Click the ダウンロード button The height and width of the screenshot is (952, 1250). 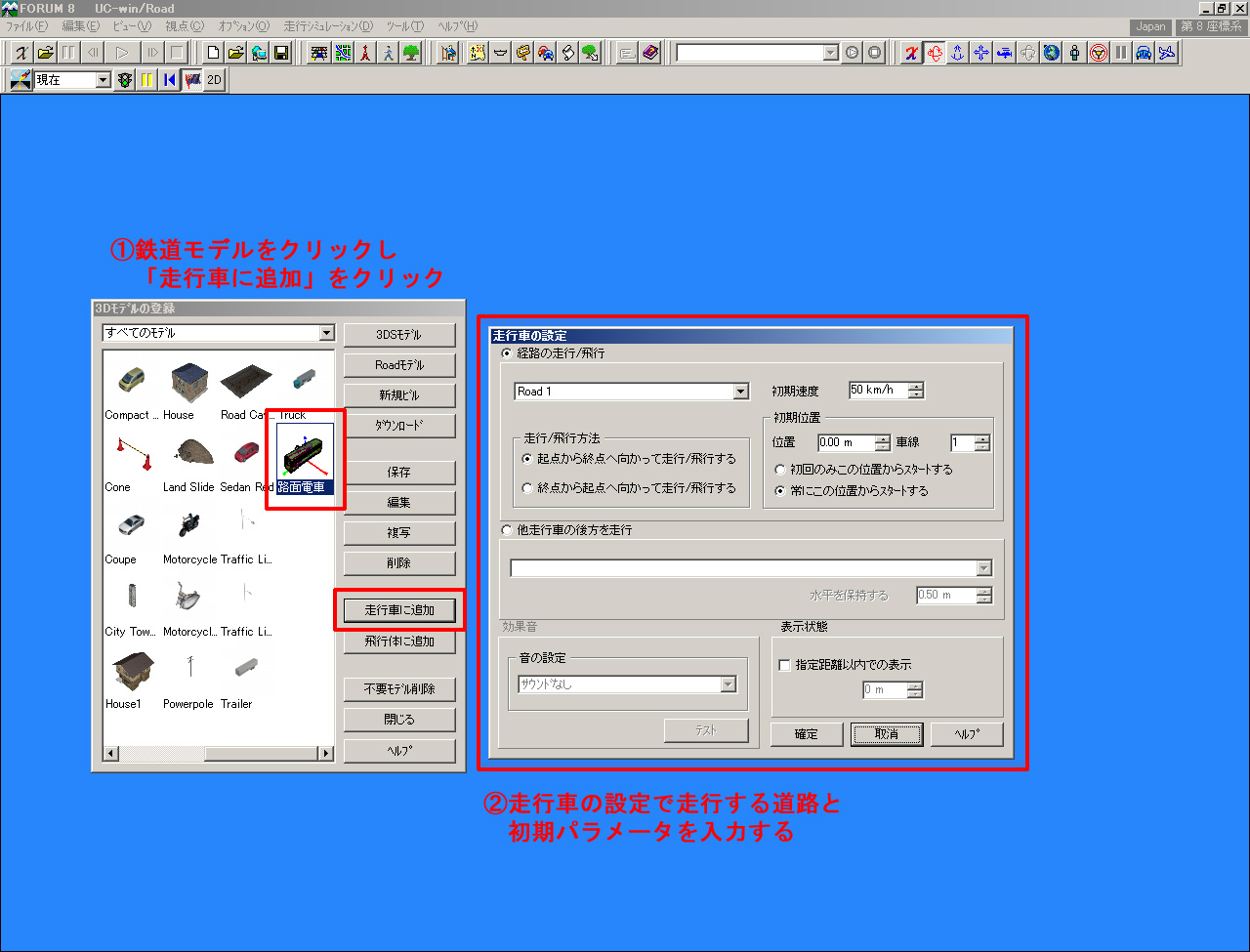399,426
